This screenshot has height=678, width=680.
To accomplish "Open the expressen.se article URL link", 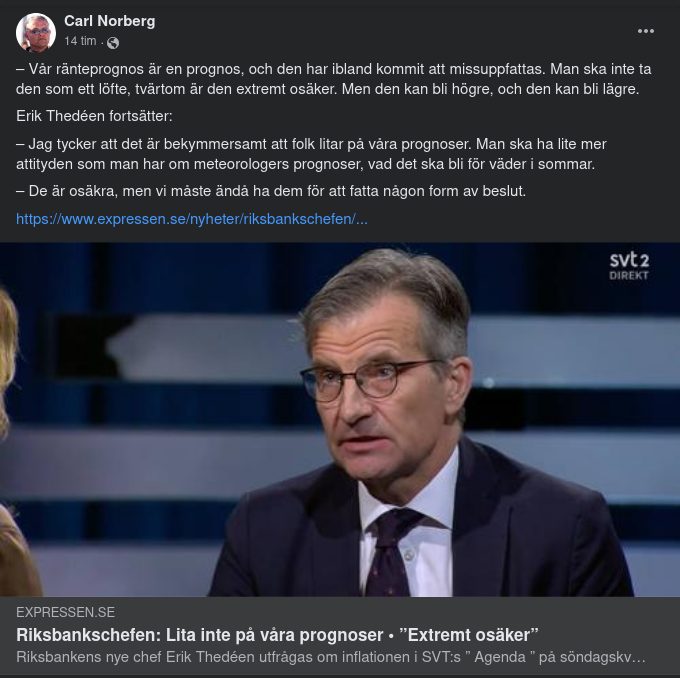I will point(192,218).
